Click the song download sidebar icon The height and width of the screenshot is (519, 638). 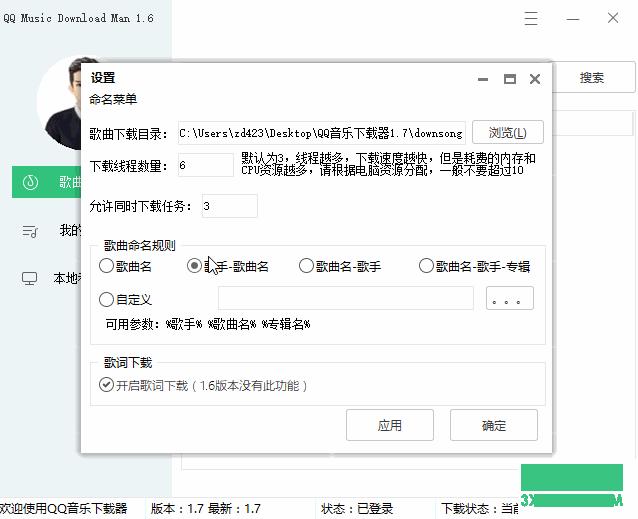[31, 182]
